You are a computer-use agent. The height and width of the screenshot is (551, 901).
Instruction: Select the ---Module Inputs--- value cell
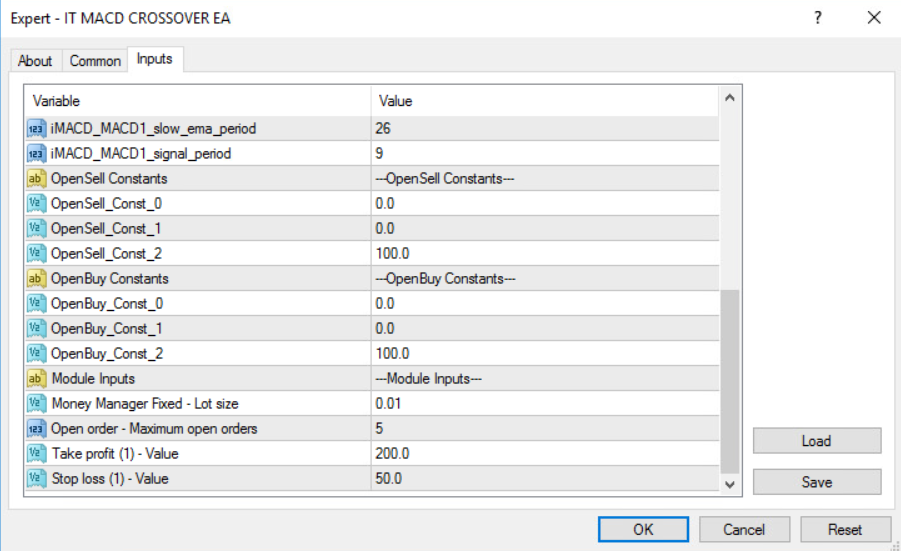point(545,379)
